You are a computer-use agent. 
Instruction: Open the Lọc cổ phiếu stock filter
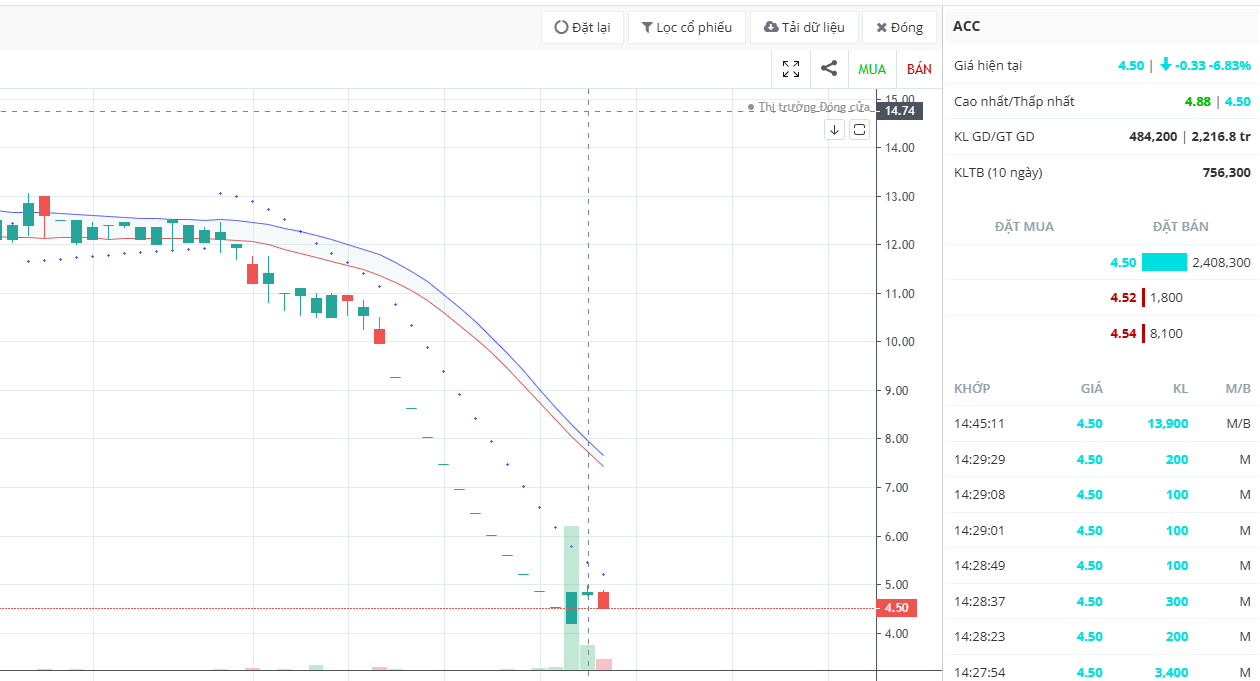687,27
